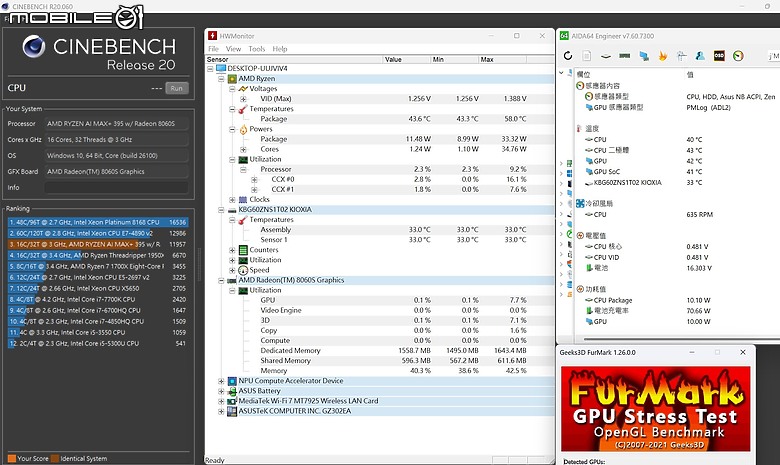Select the AMD RYZEN AI MAX+ 395 ranking row
This screenshot has height=465, width=780.
click(x=98, y=244)
